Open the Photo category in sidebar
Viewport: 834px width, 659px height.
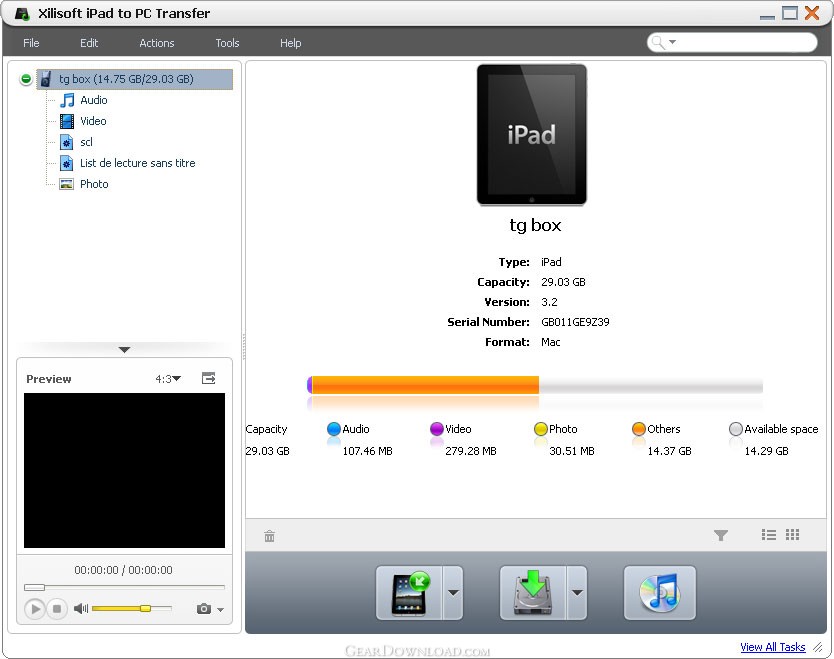click(94, 184)
